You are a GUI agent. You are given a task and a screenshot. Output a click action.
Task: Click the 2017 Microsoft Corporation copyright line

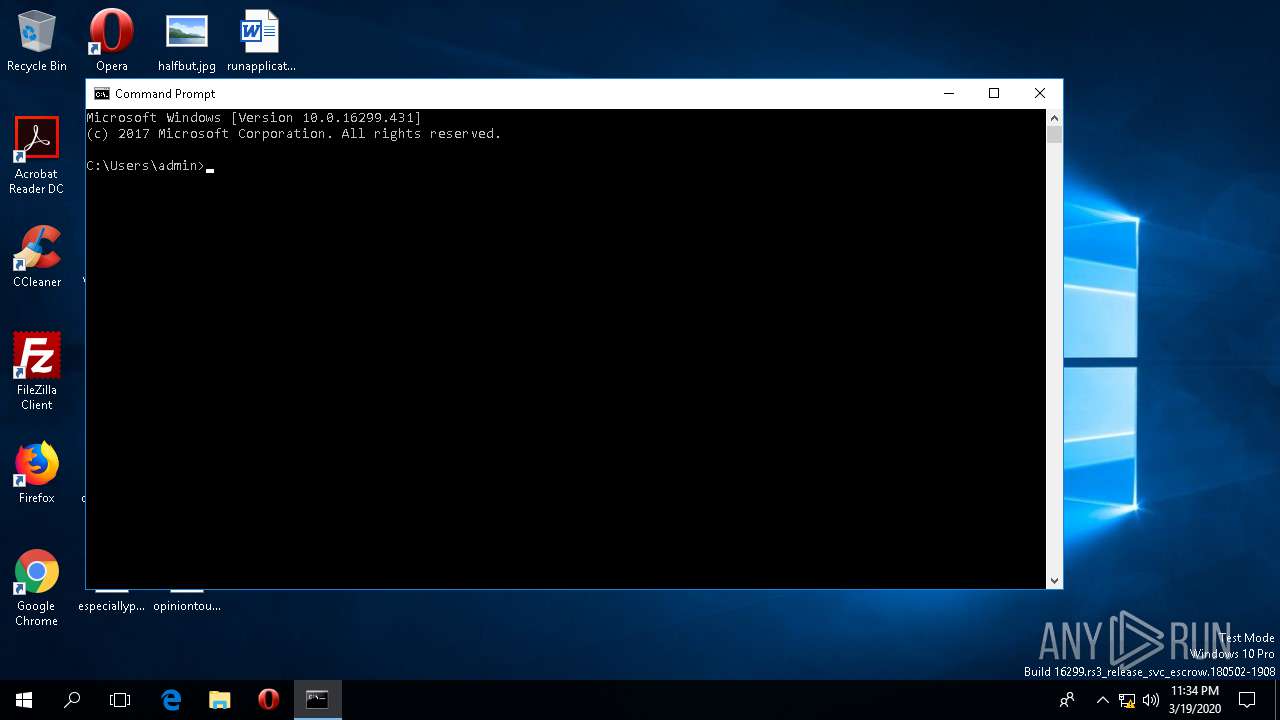[x=294, y=134]
